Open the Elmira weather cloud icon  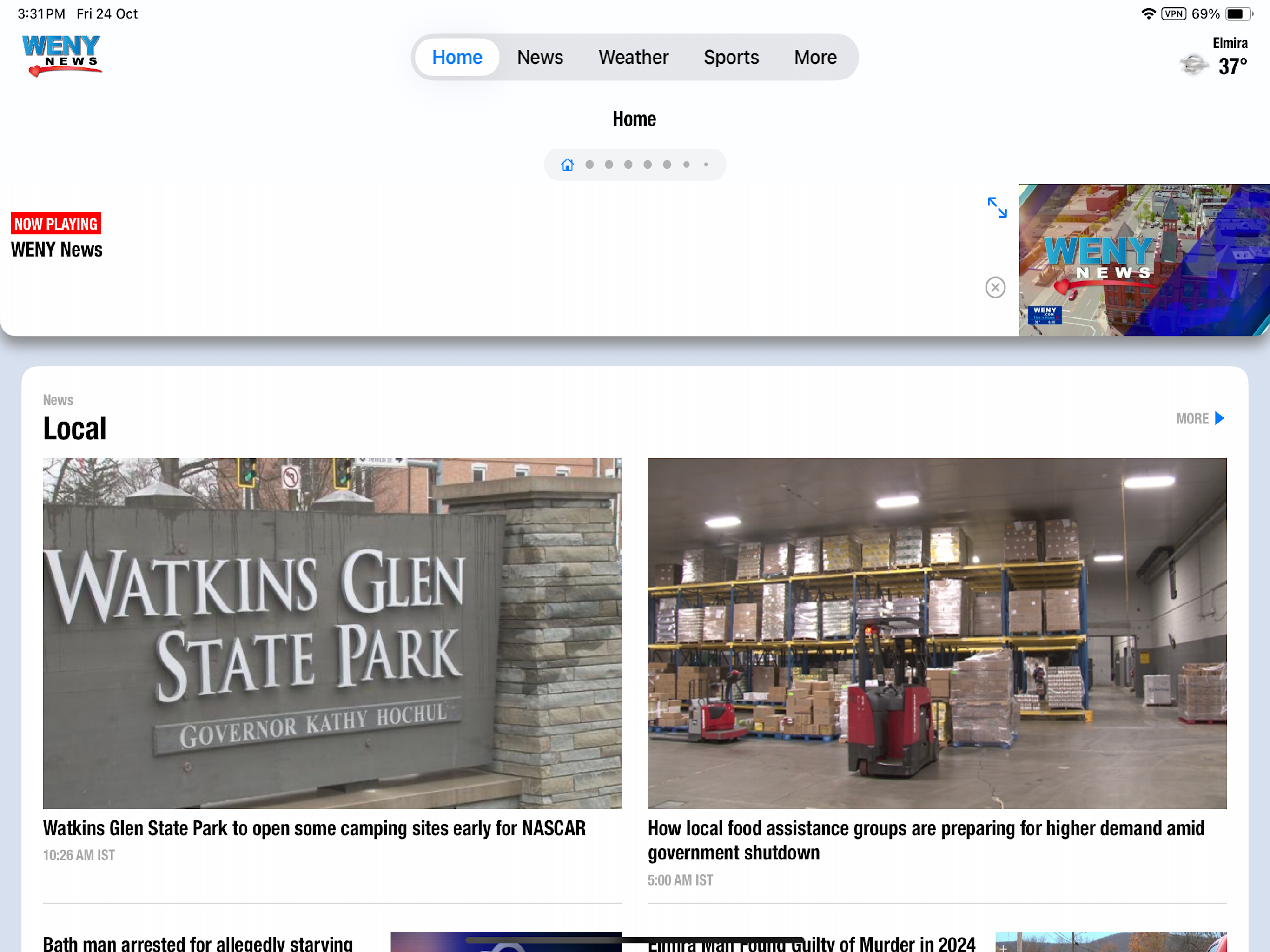pyautogui.click(x=1194, y=64)
